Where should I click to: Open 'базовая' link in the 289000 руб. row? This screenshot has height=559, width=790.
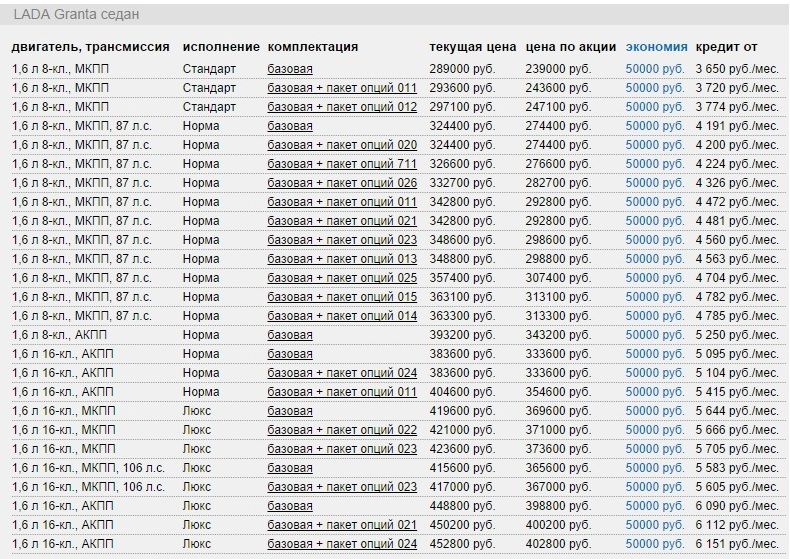coord(290,69)
